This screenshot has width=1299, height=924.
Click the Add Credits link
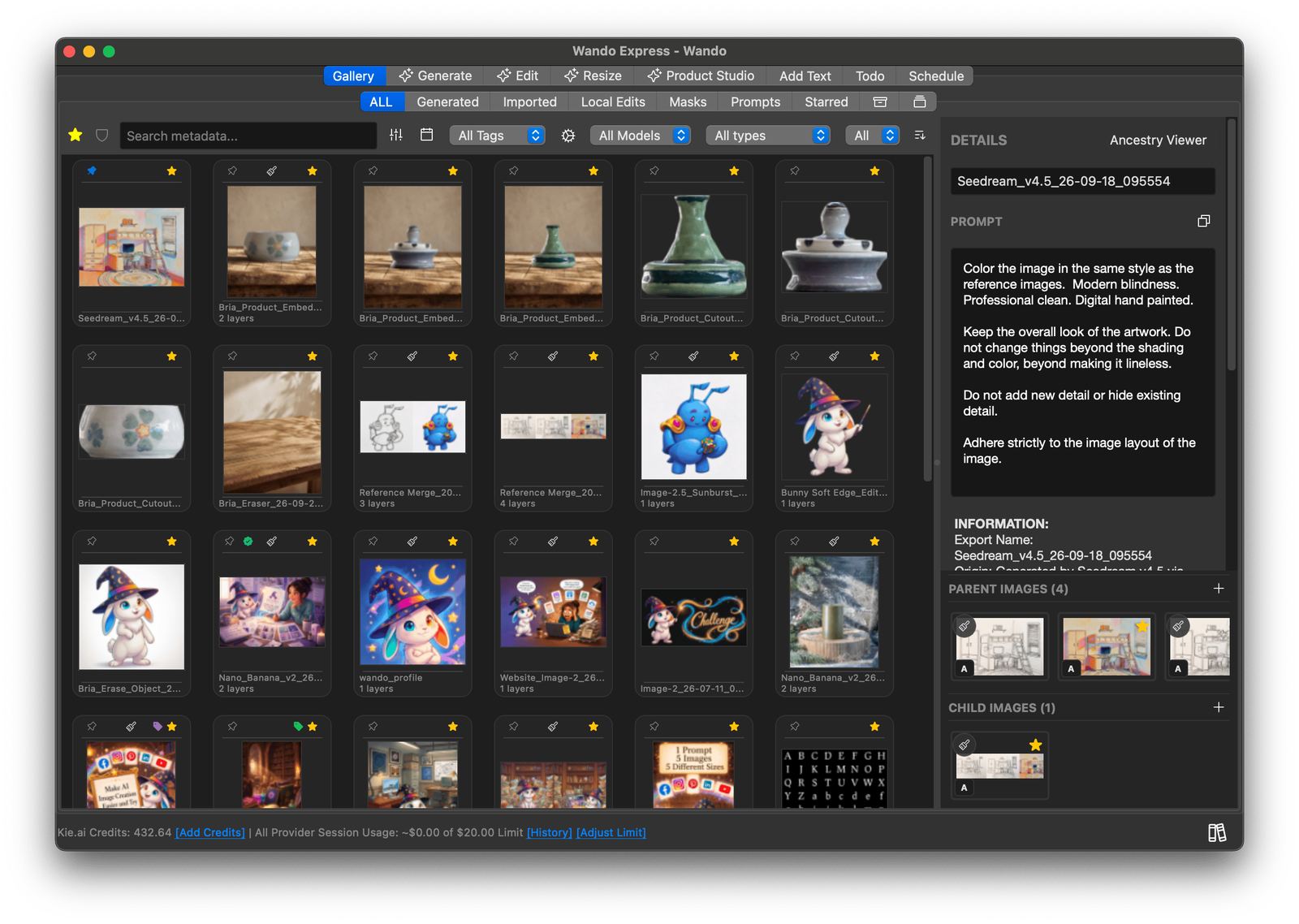210,832
